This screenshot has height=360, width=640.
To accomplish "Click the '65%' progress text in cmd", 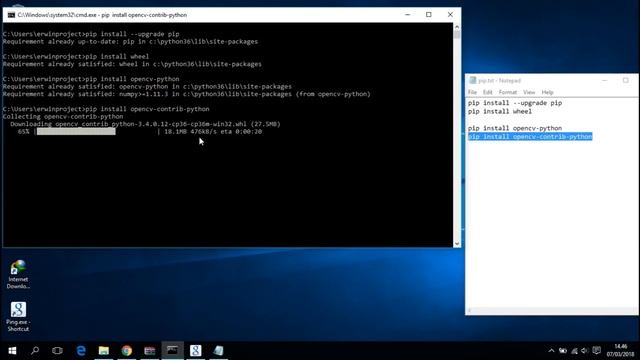I will click(x=23, y=131).
